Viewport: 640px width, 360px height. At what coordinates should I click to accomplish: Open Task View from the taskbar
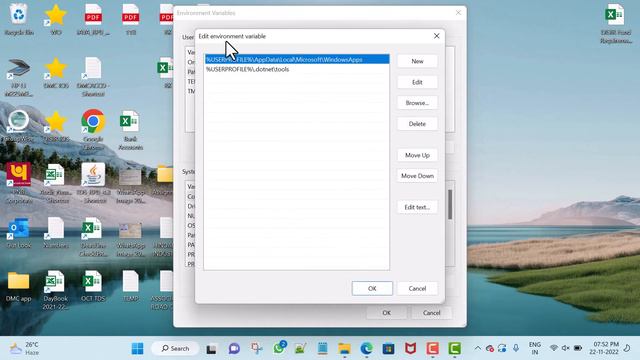[x=211, y=349]
